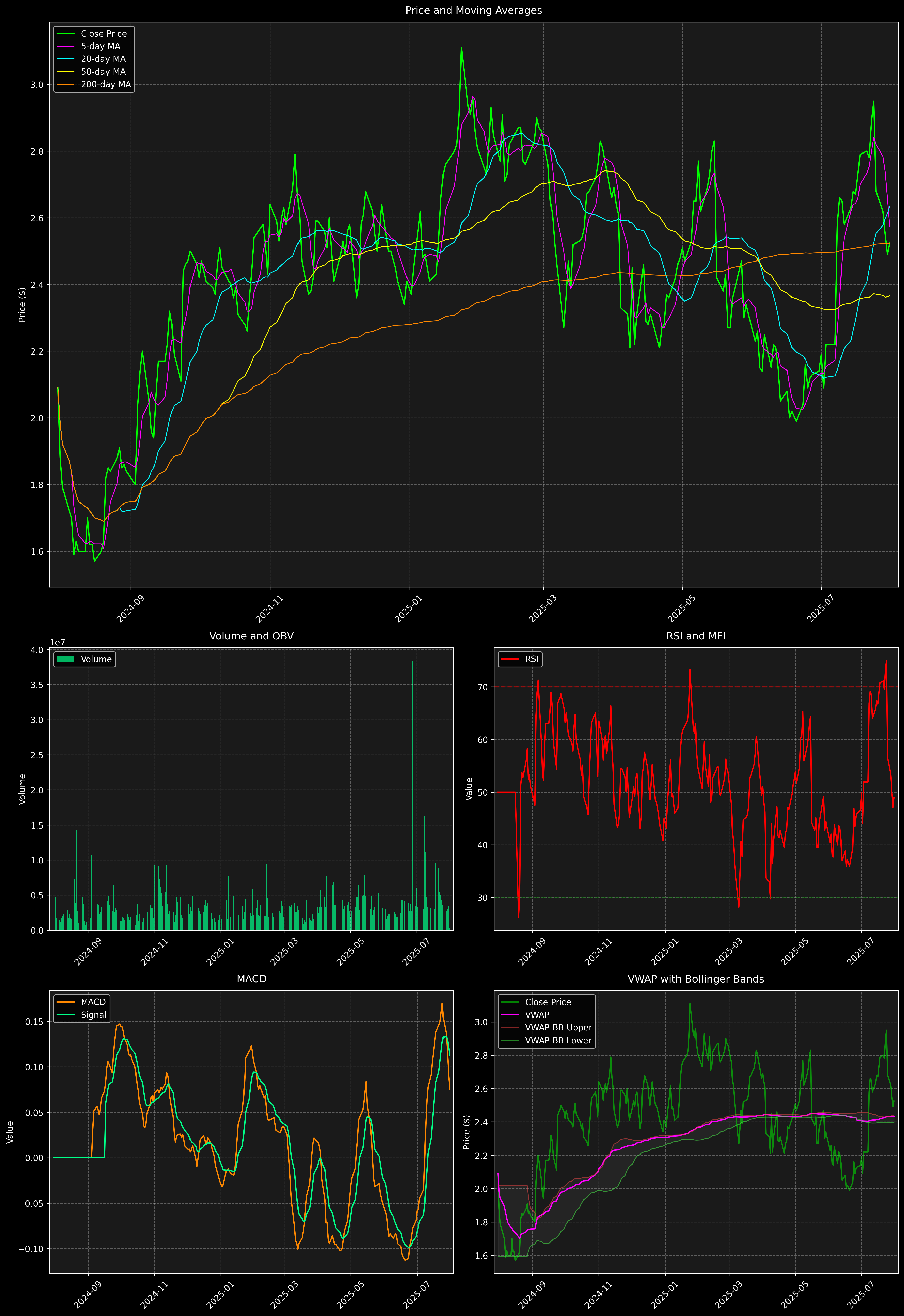Click the 'VWAP with Bollinger Bands' chart title
Screen dimensions: 904x1316
(695, 979)
